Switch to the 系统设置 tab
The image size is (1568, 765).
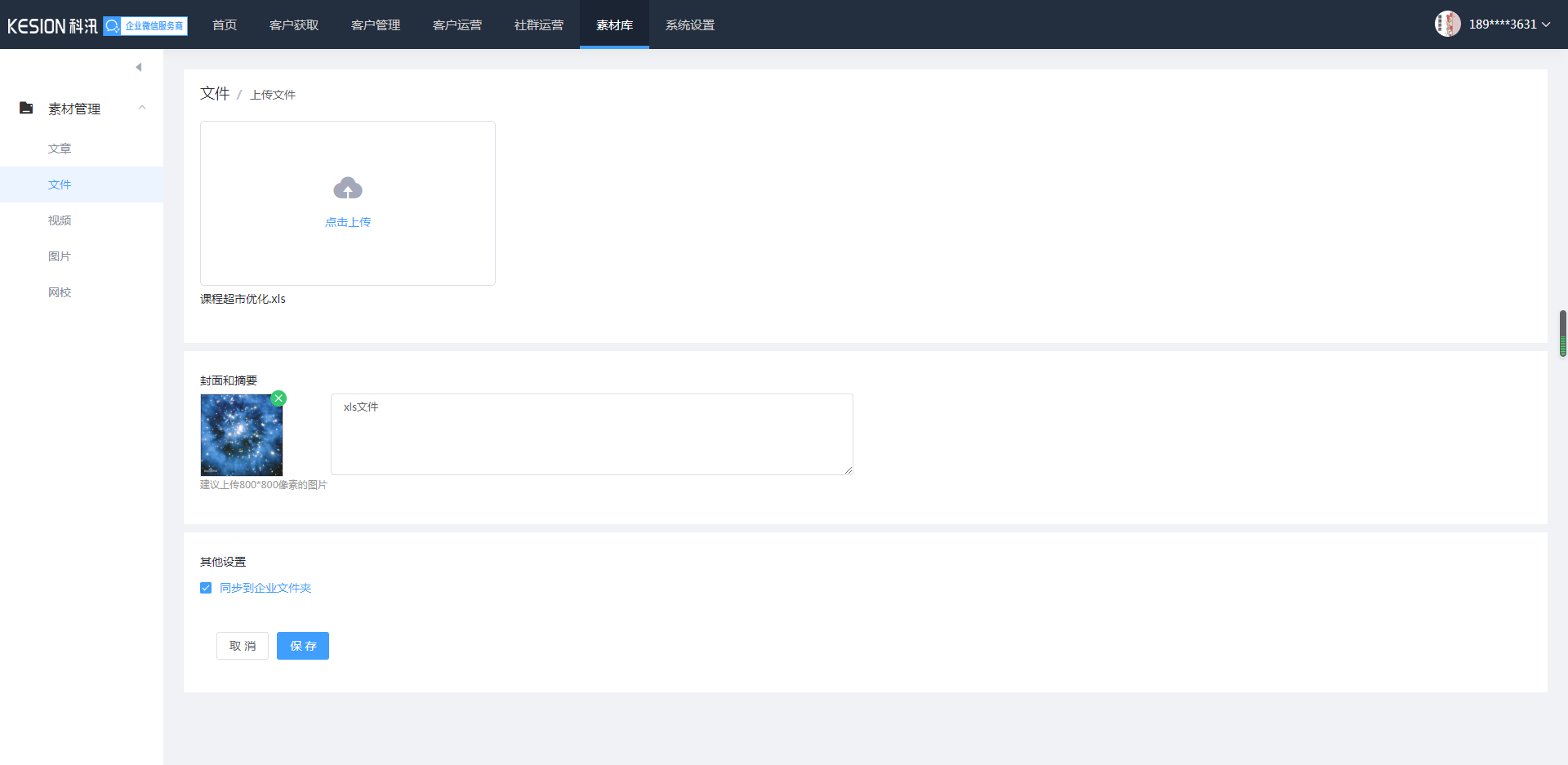pos(690,25)
